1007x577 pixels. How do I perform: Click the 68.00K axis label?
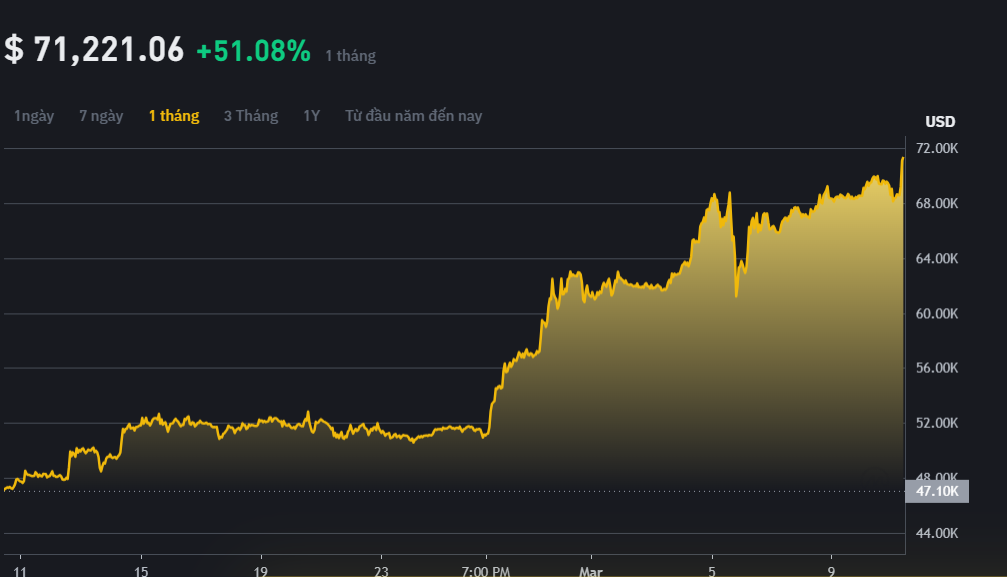click(937, 204)
